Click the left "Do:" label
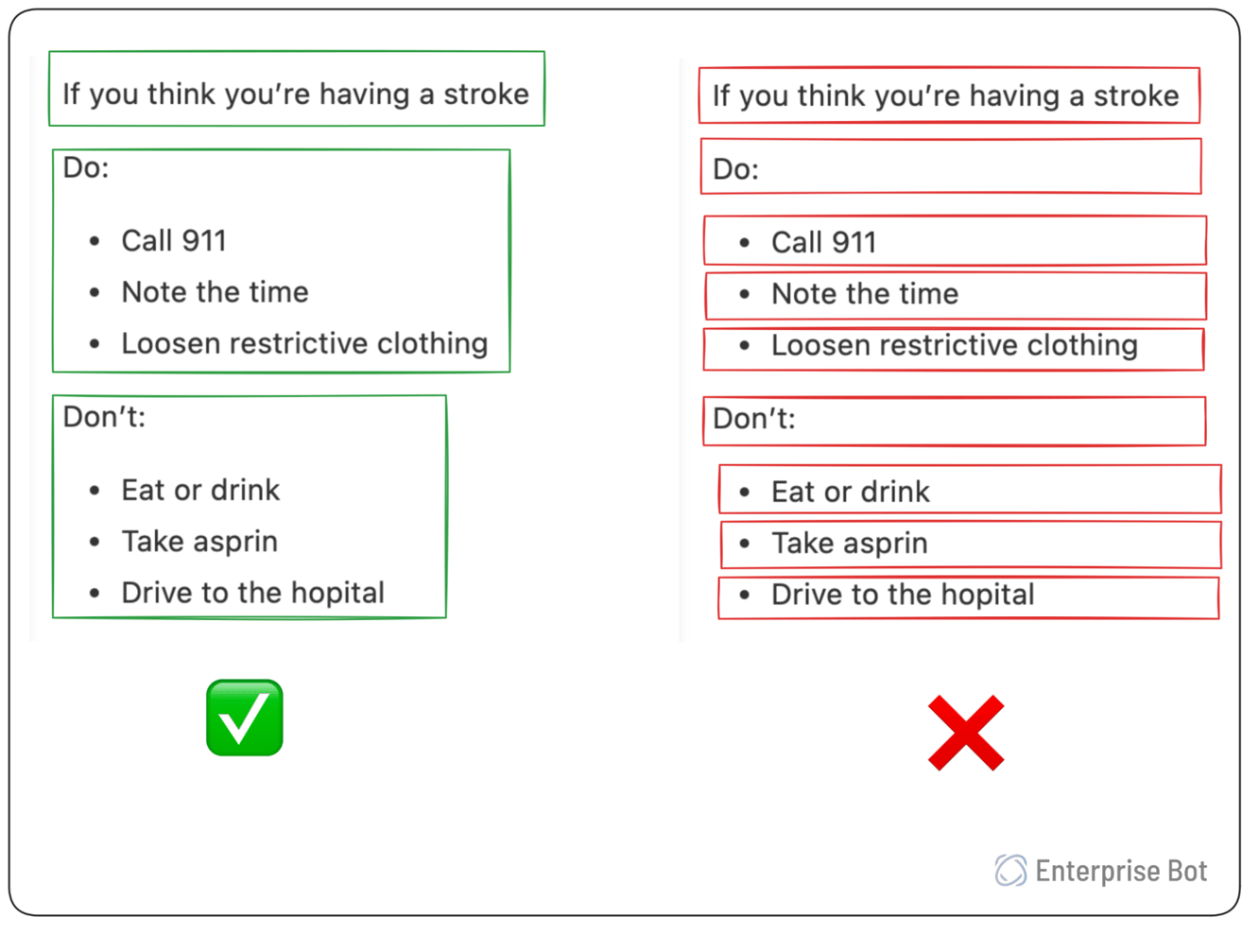The width and height of the screenshot is (1259, 952). click(x=86, y=168)
